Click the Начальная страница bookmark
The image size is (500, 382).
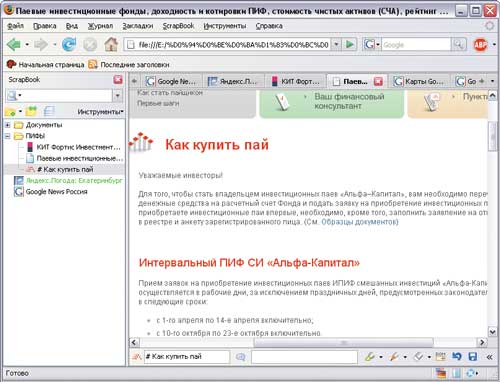pos(45,65)
